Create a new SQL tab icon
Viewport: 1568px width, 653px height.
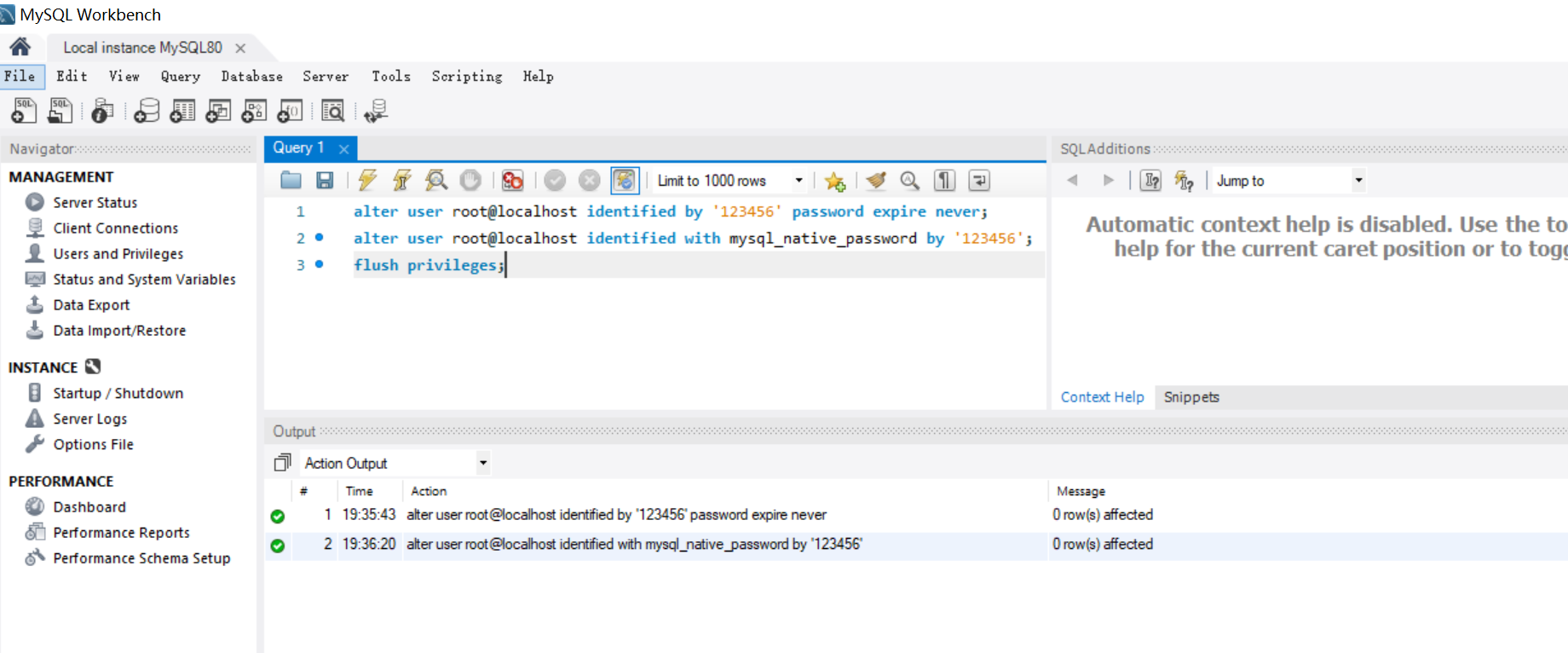click(24, 110)
